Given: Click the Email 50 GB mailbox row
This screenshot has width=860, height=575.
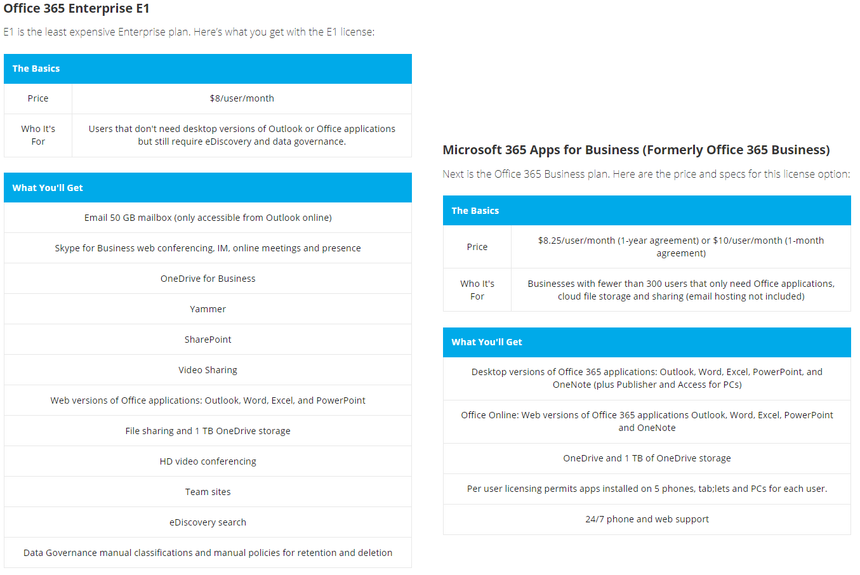Looking at the screenshot, I should pyautogui.click(x=207, y=218).
